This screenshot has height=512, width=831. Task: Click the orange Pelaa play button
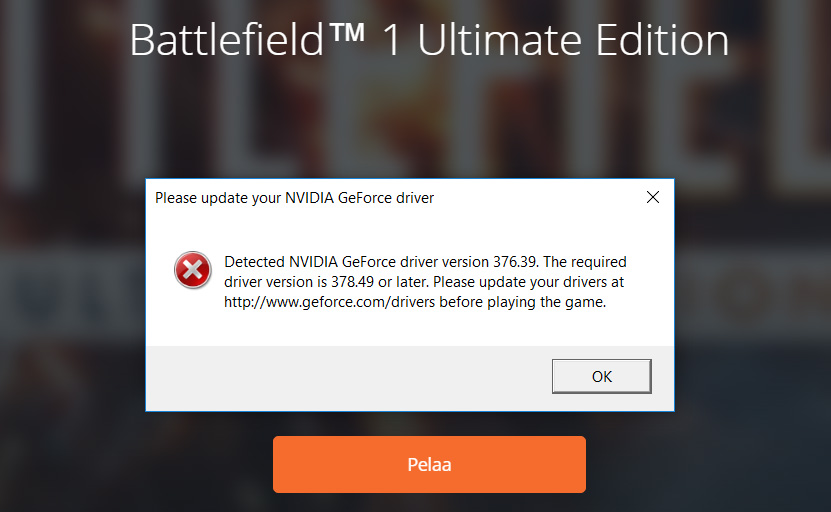429,464
